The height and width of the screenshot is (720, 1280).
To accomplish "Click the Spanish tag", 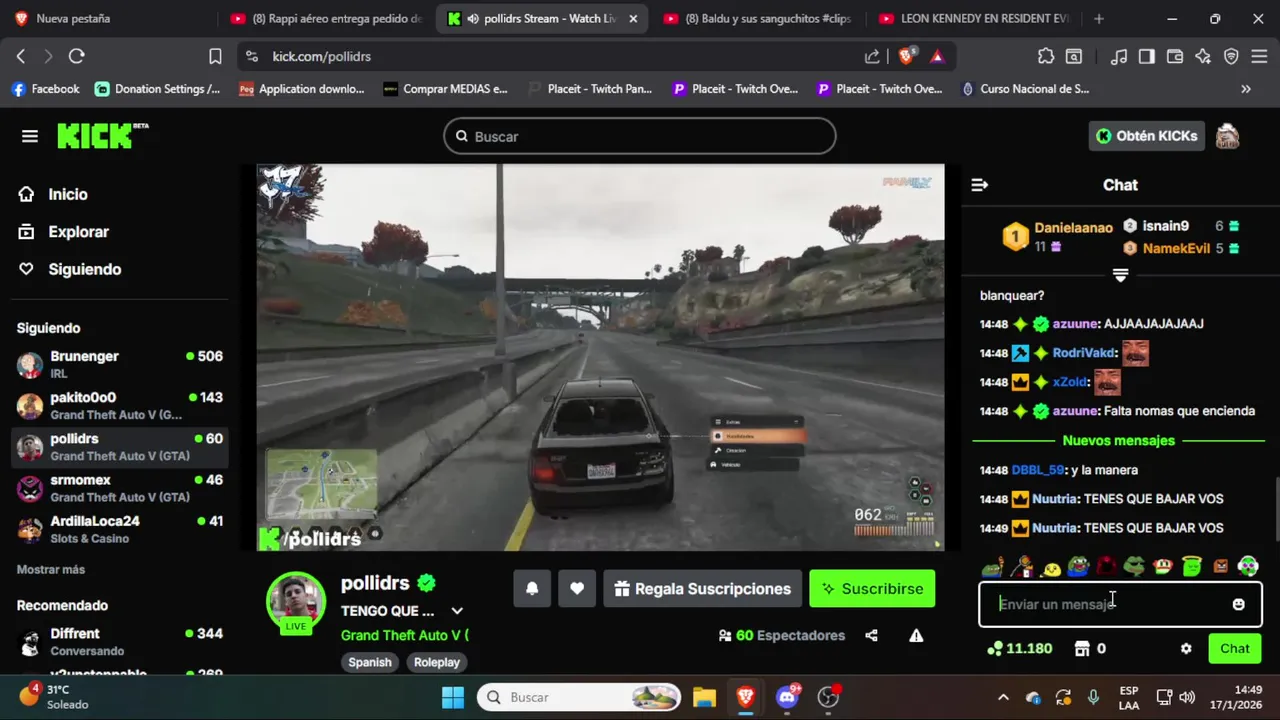I will click(x=370, y=662).
